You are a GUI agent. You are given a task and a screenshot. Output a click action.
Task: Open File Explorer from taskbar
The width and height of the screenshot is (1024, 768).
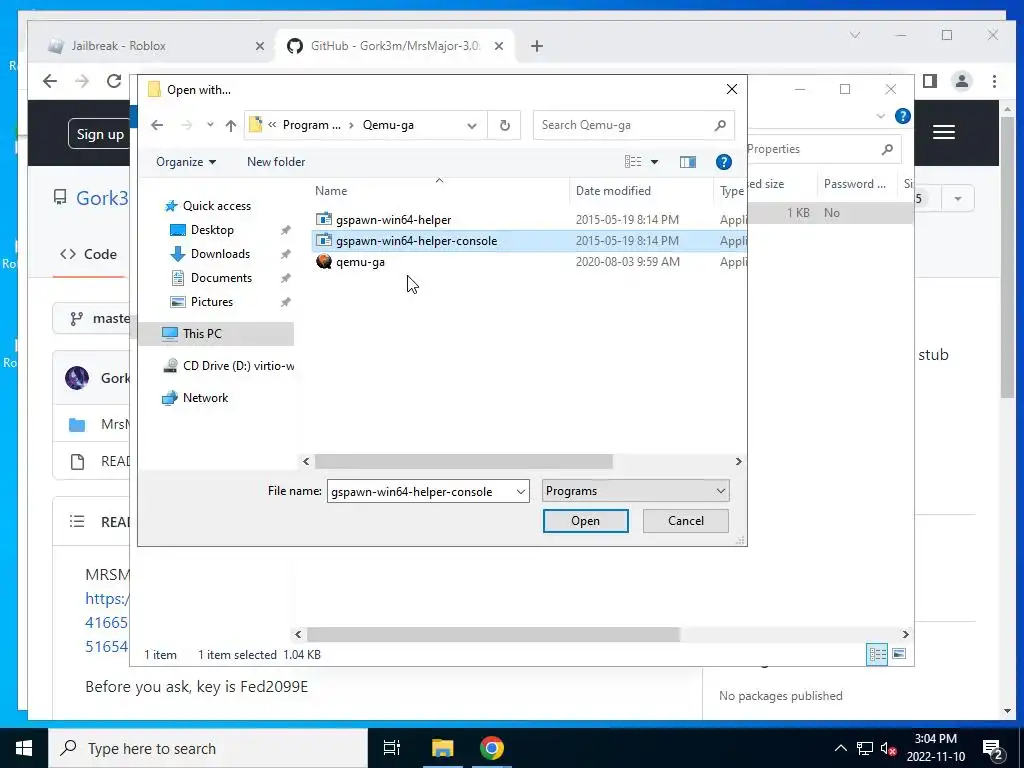[x=442, y=748]
